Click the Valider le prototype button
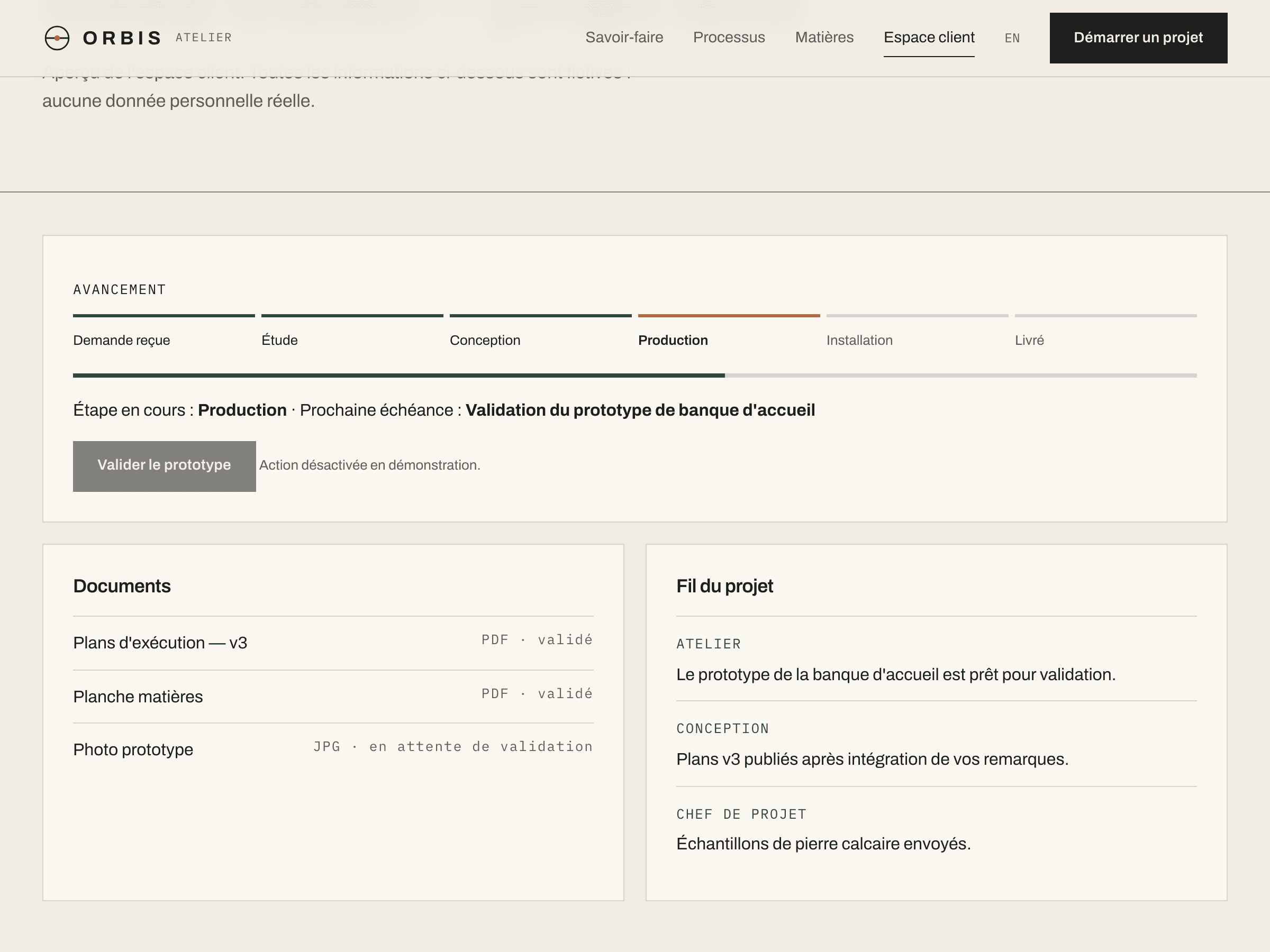Image resolution: width=1270 pixels, height=952 pixels. 164,466
